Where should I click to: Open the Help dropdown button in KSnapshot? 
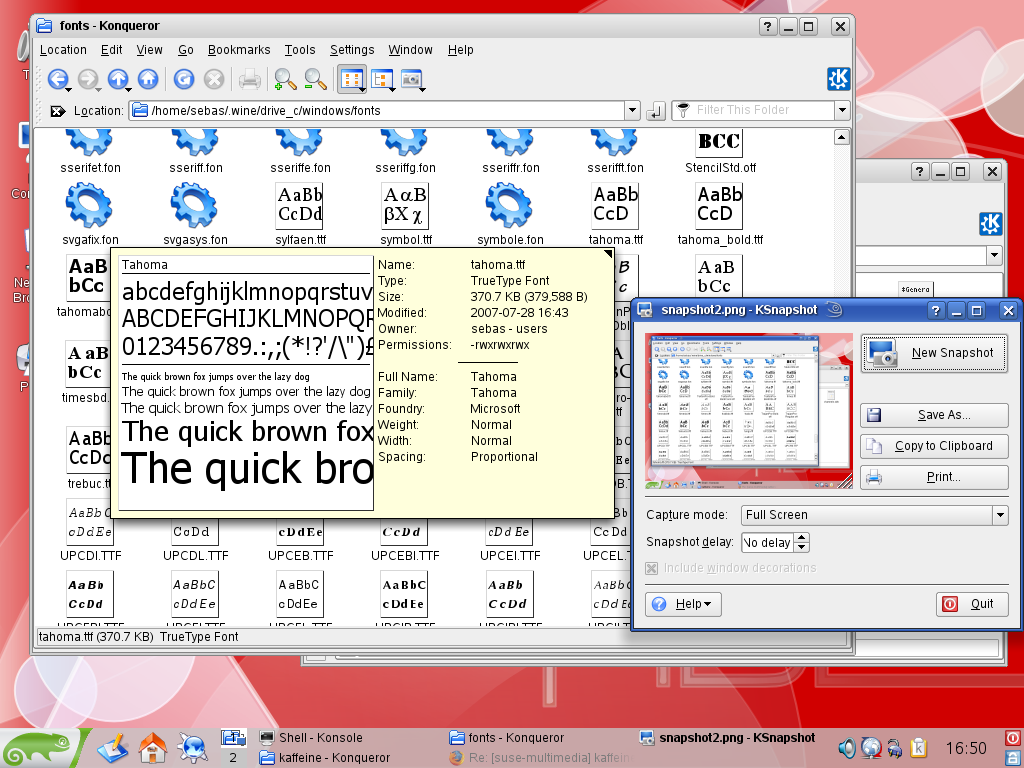coord(683,604)
